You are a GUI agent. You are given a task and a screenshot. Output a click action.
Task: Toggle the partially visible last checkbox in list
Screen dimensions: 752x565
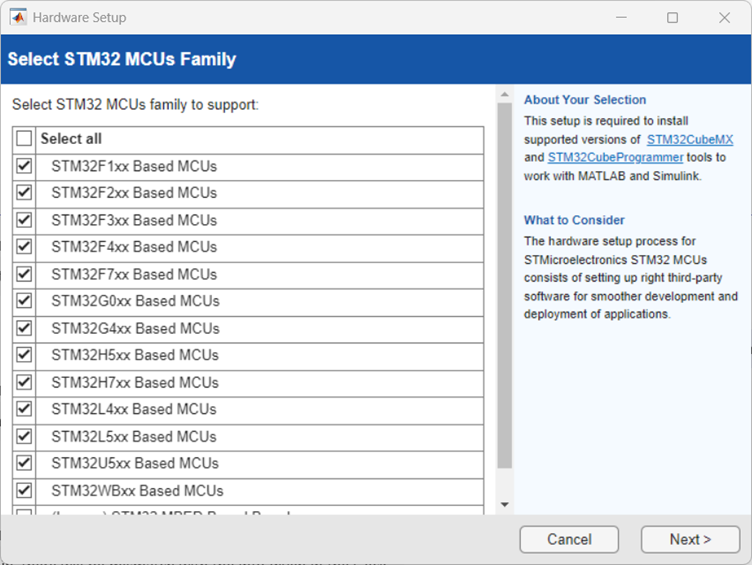point(24,513)
